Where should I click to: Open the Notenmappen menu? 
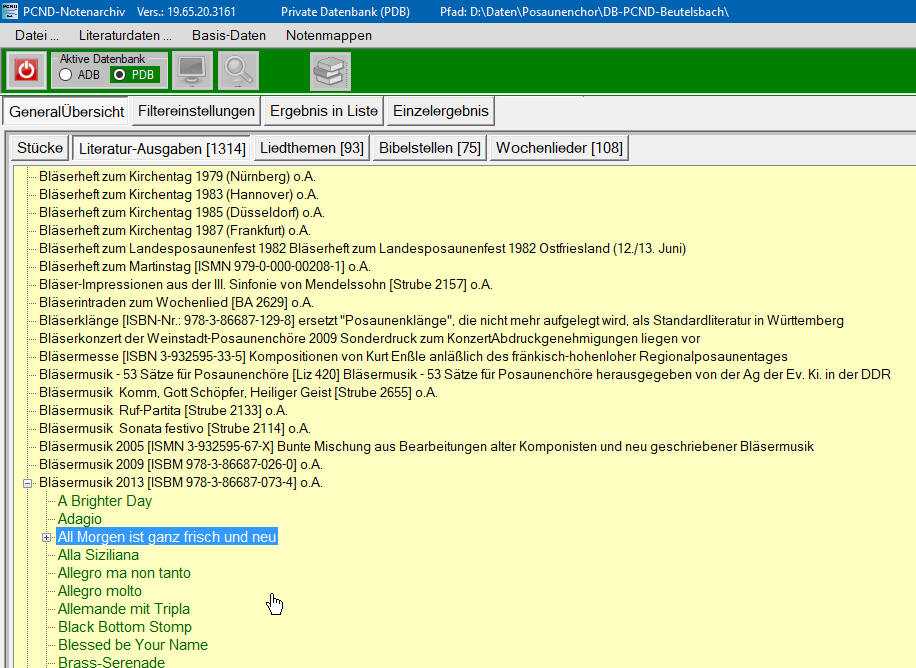[329, 36]
